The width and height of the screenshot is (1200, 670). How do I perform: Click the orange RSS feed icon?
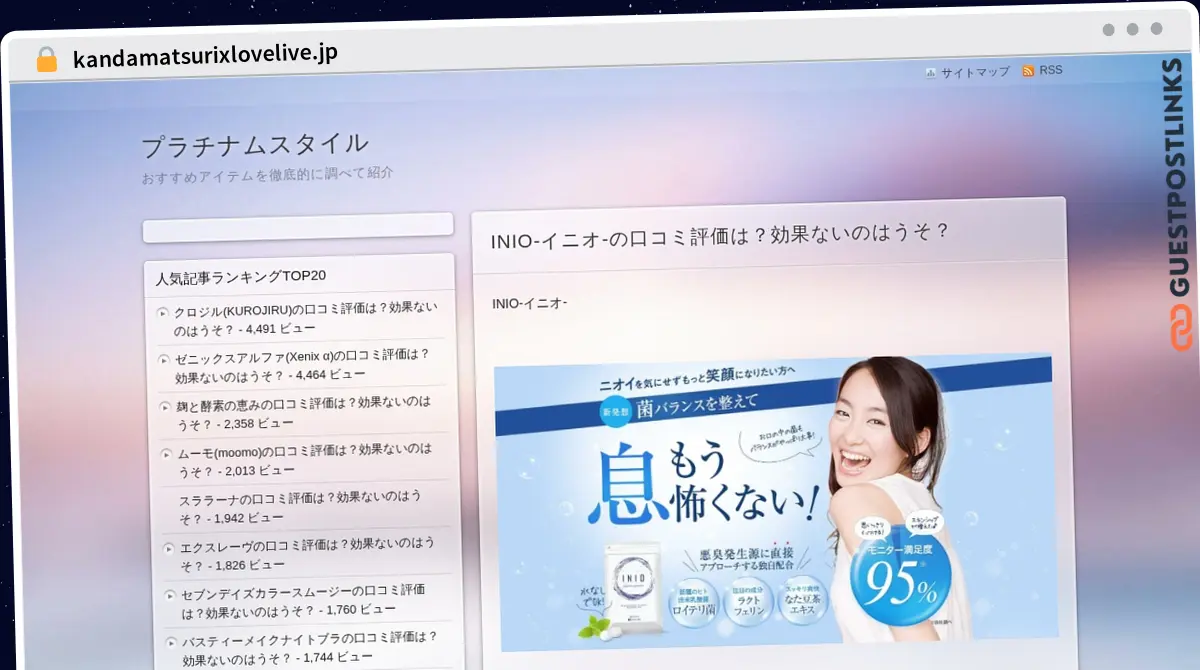(1028, 71)
